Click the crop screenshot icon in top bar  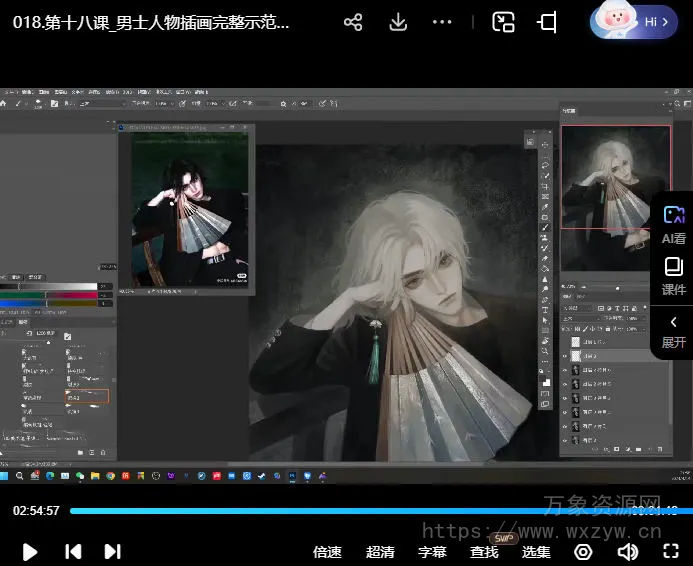(547, 22)
